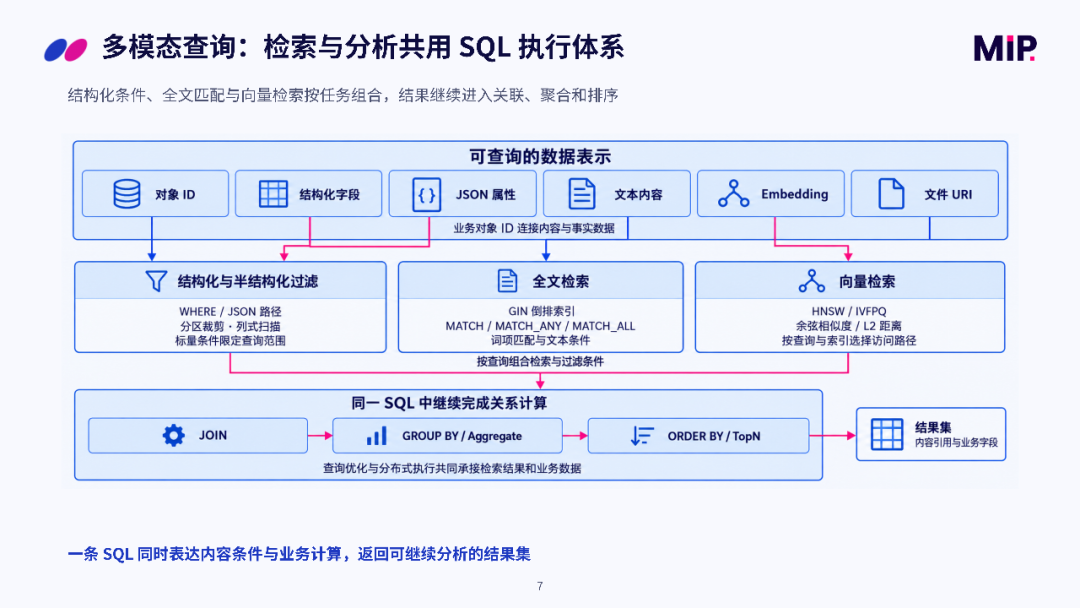Select the JSON 属性 label
Viewport: 1080px width, 608px height.
pos(486,195)
